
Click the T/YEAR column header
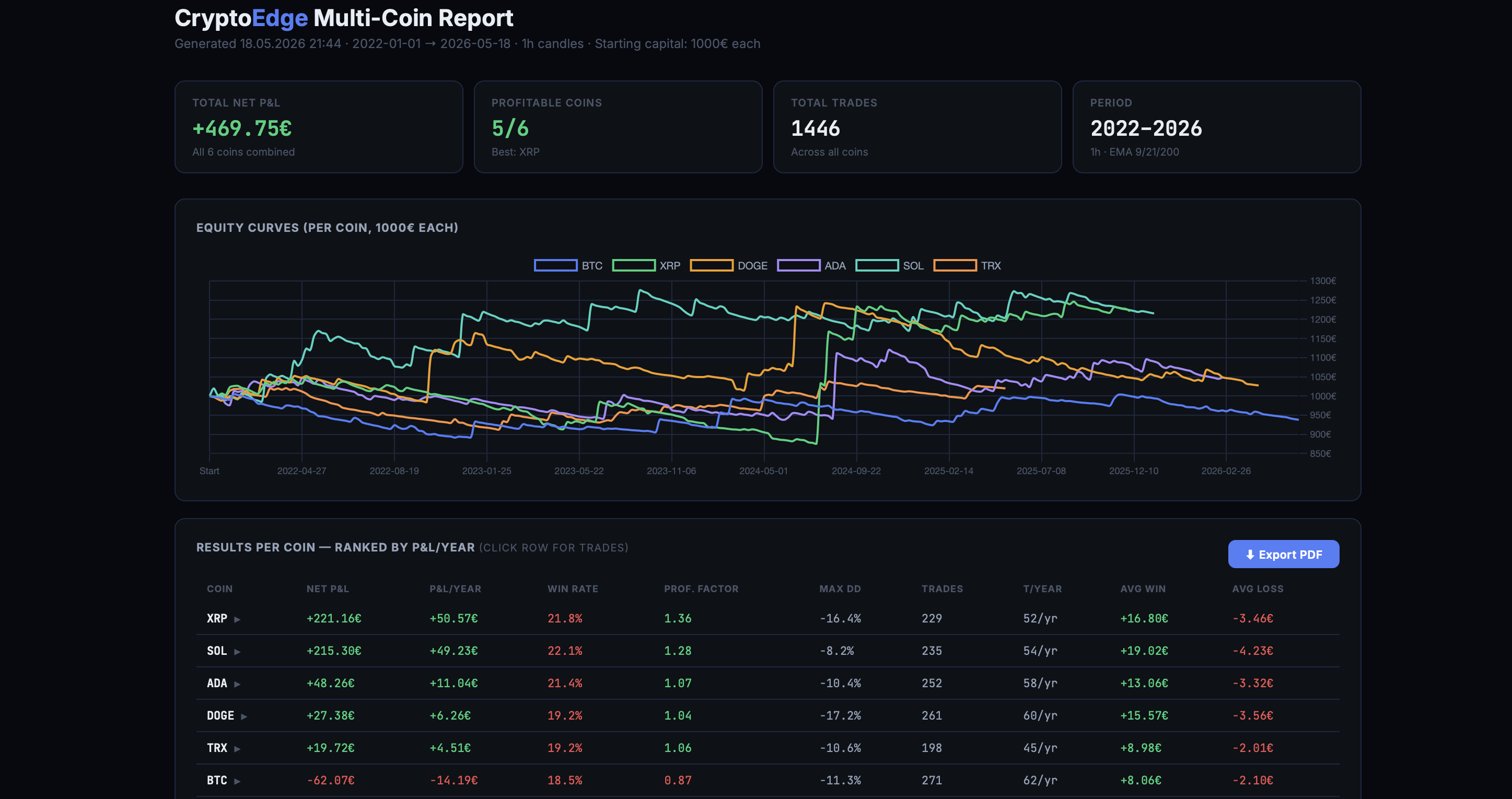pos(1042,589)
